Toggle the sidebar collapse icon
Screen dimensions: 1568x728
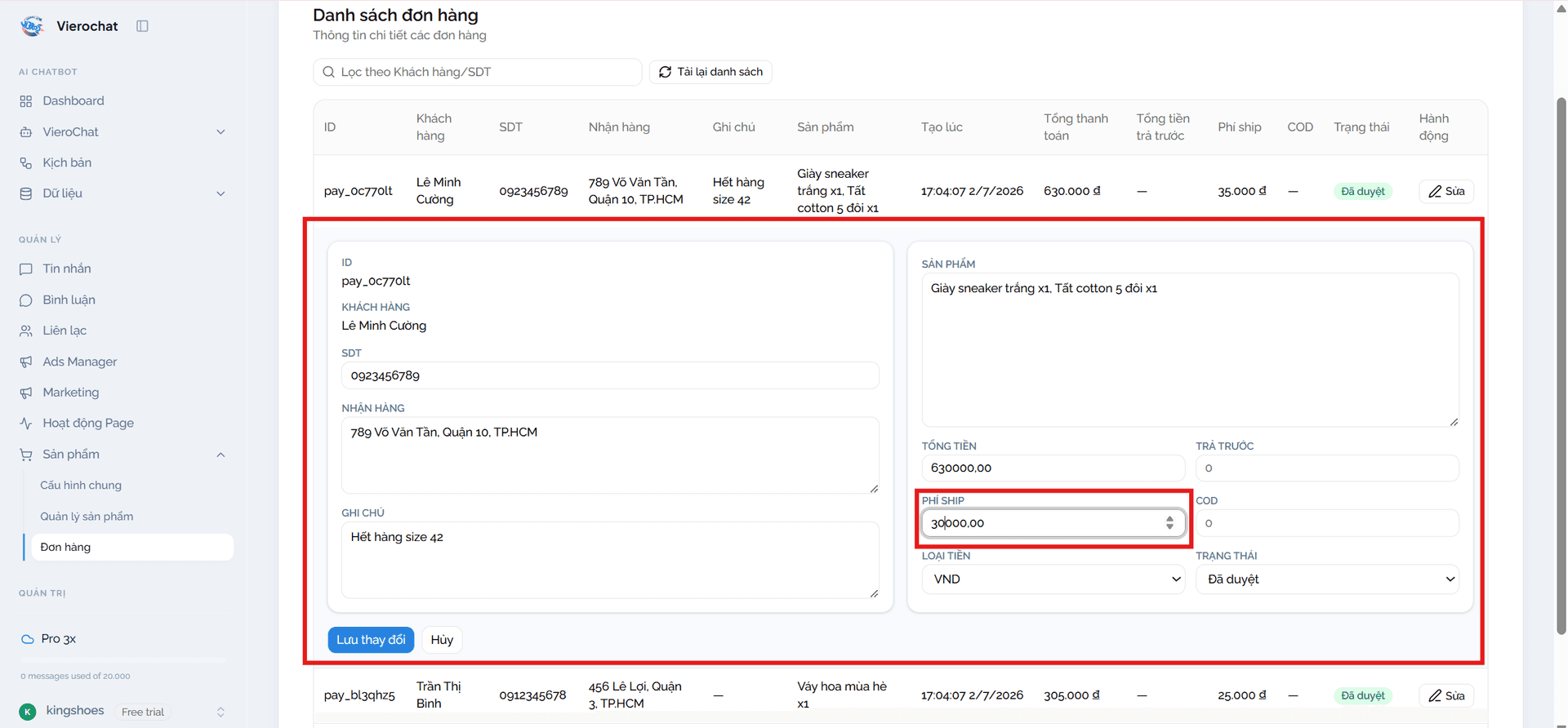[x=142, y=26]
